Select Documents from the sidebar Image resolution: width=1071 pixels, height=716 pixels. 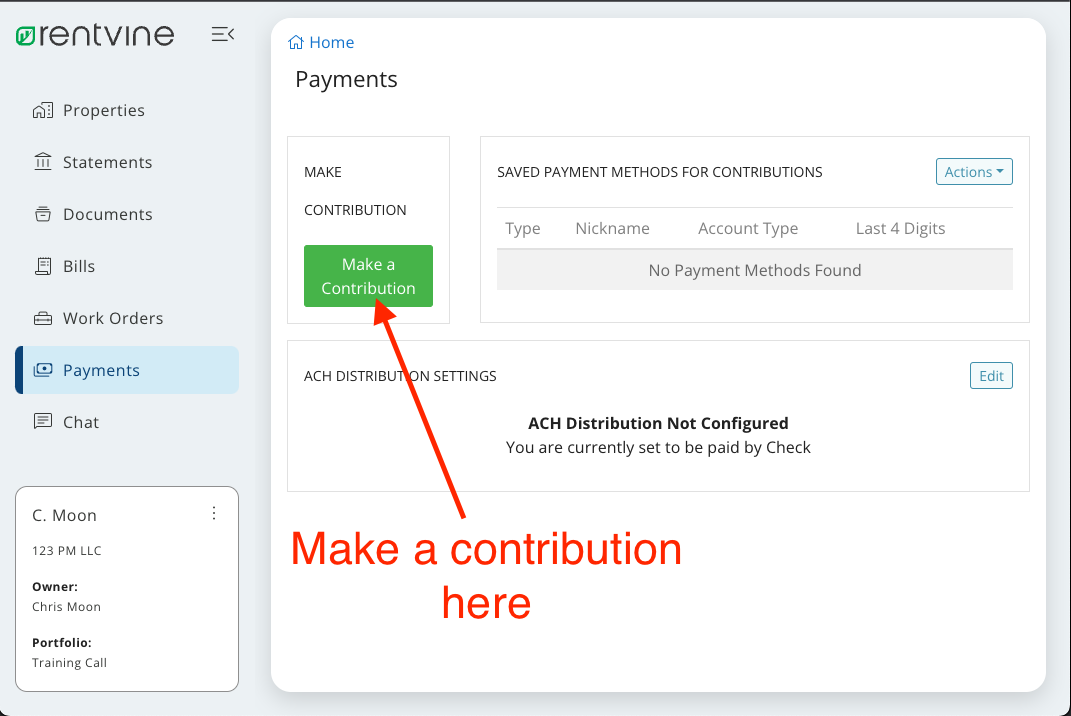coord(107,214)
